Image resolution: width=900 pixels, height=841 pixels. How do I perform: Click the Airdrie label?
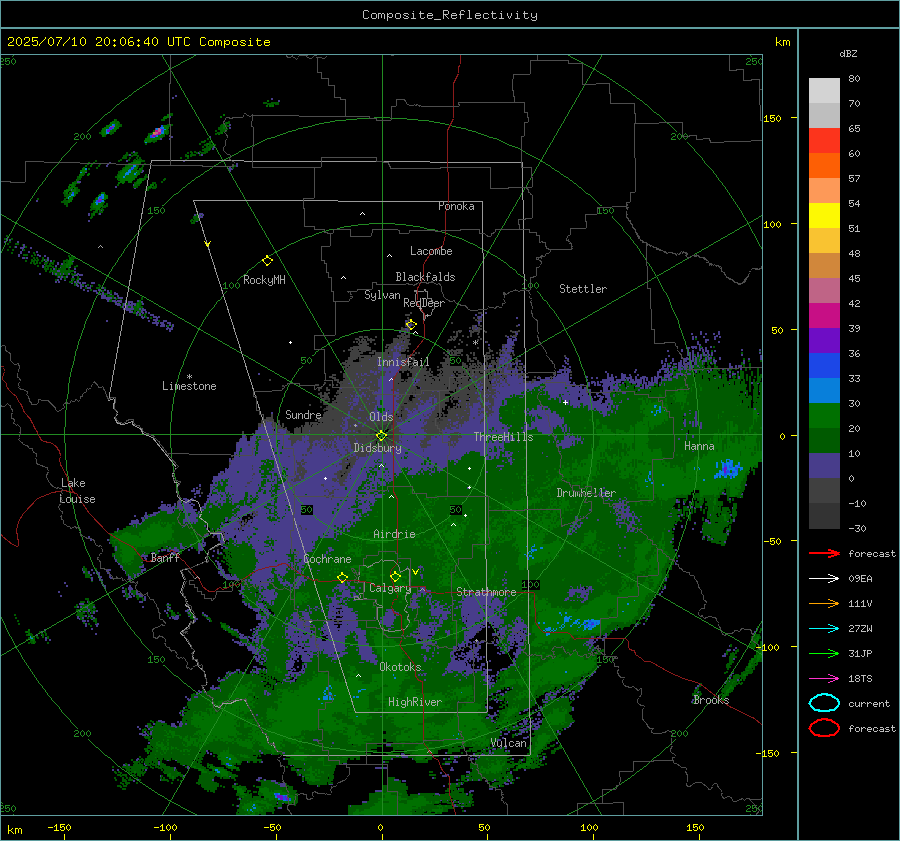tap(394, 534)
